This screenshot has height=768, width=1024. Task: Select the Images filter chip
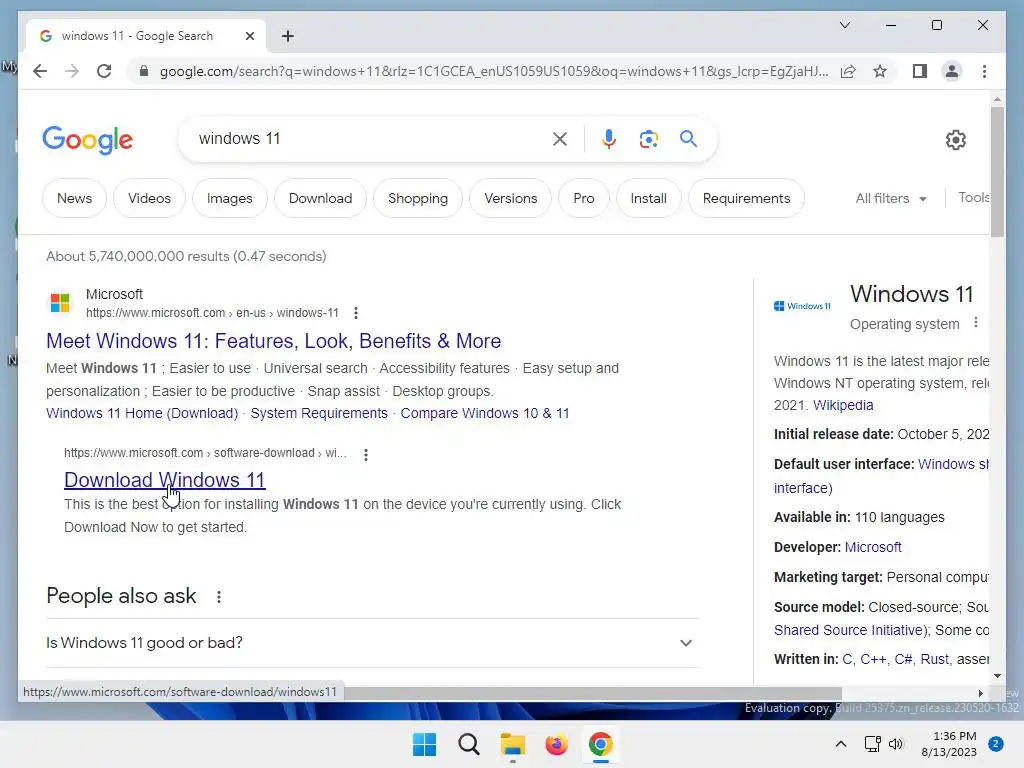[229, 198]
